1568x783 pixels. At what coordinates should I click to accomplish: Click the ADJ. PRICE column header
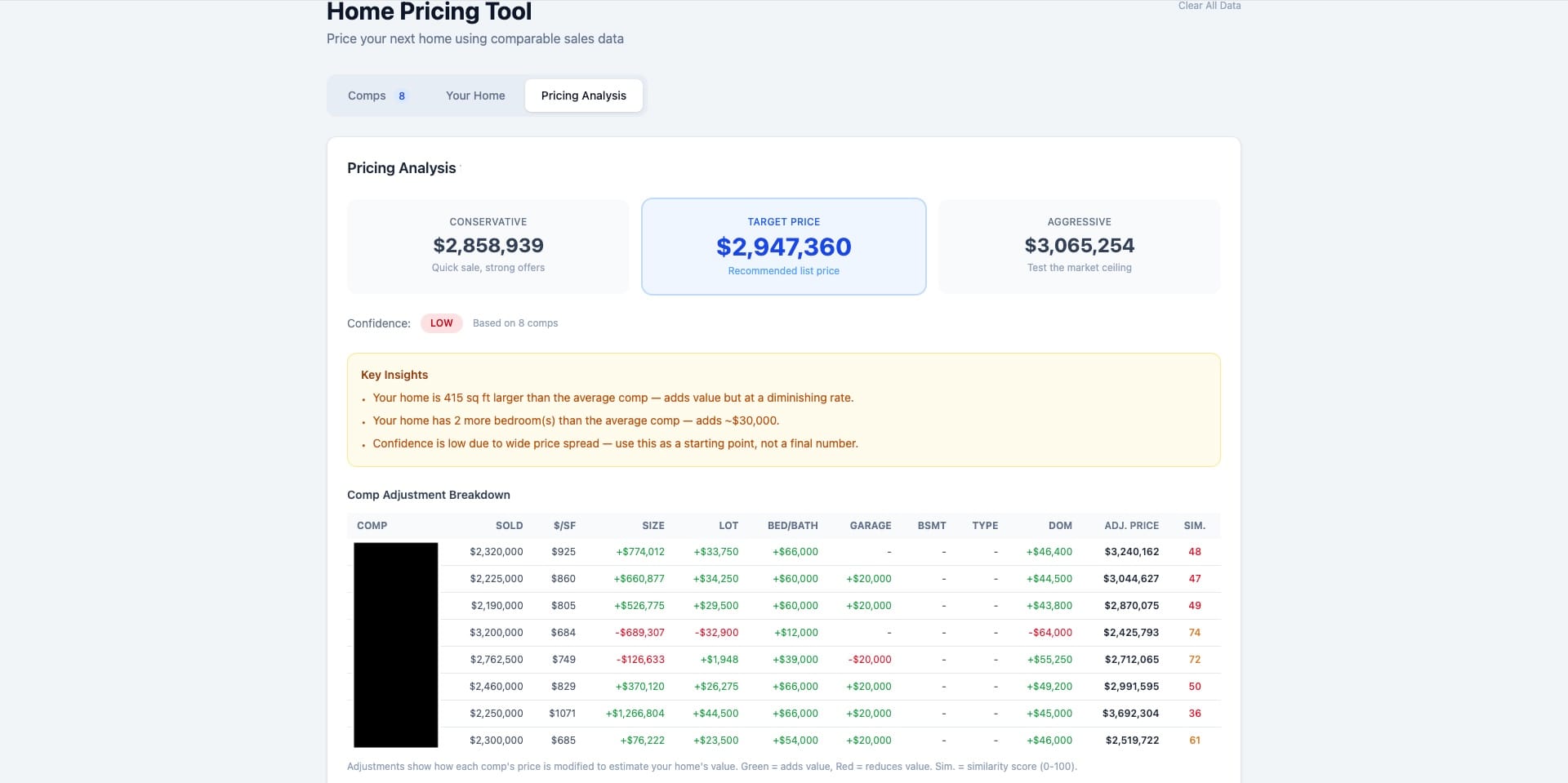point(1131,526)
